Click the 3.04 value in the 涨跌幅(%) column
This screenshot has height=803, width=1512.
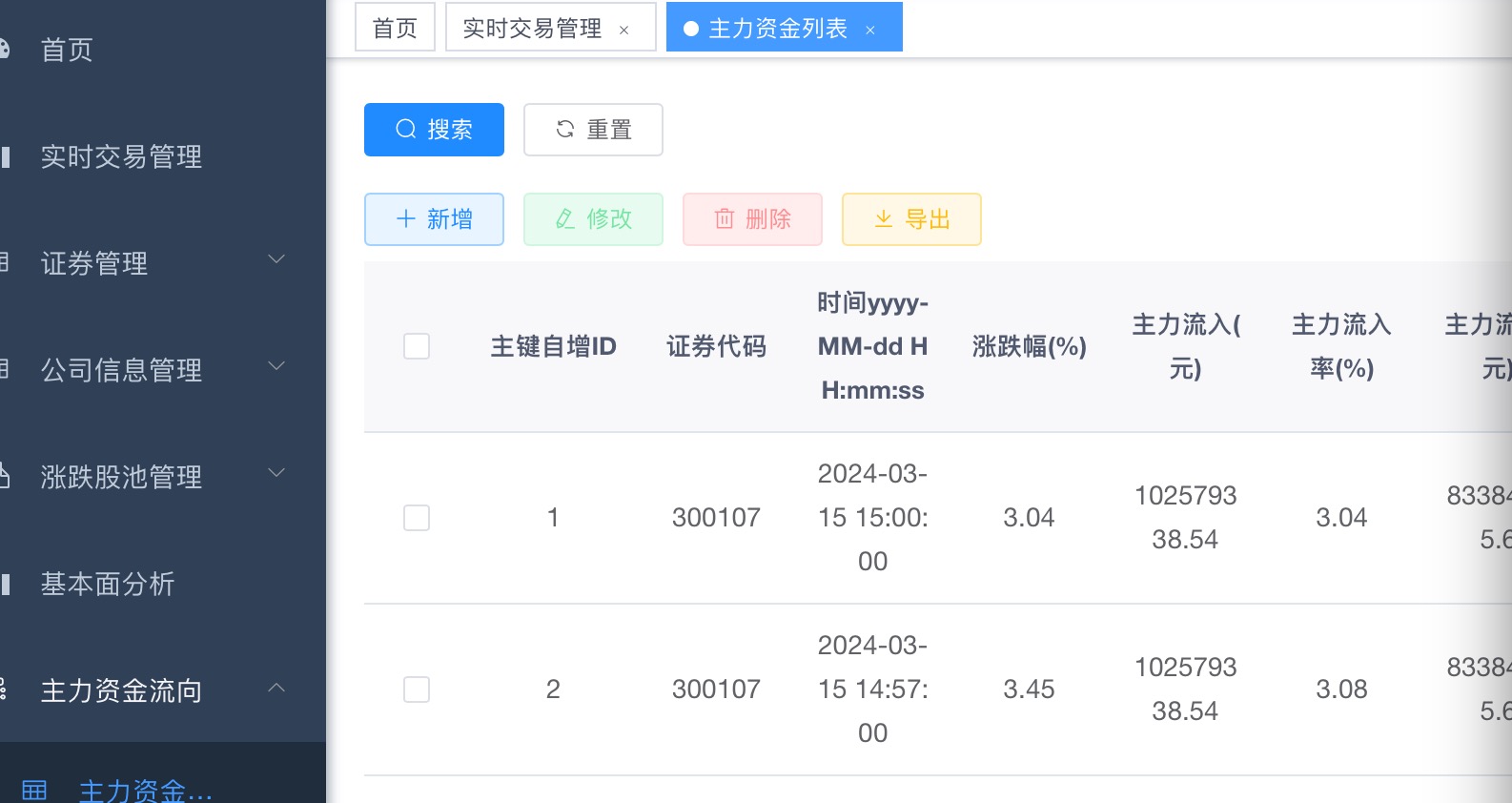pyautogui.click(x=1029, y=518)
